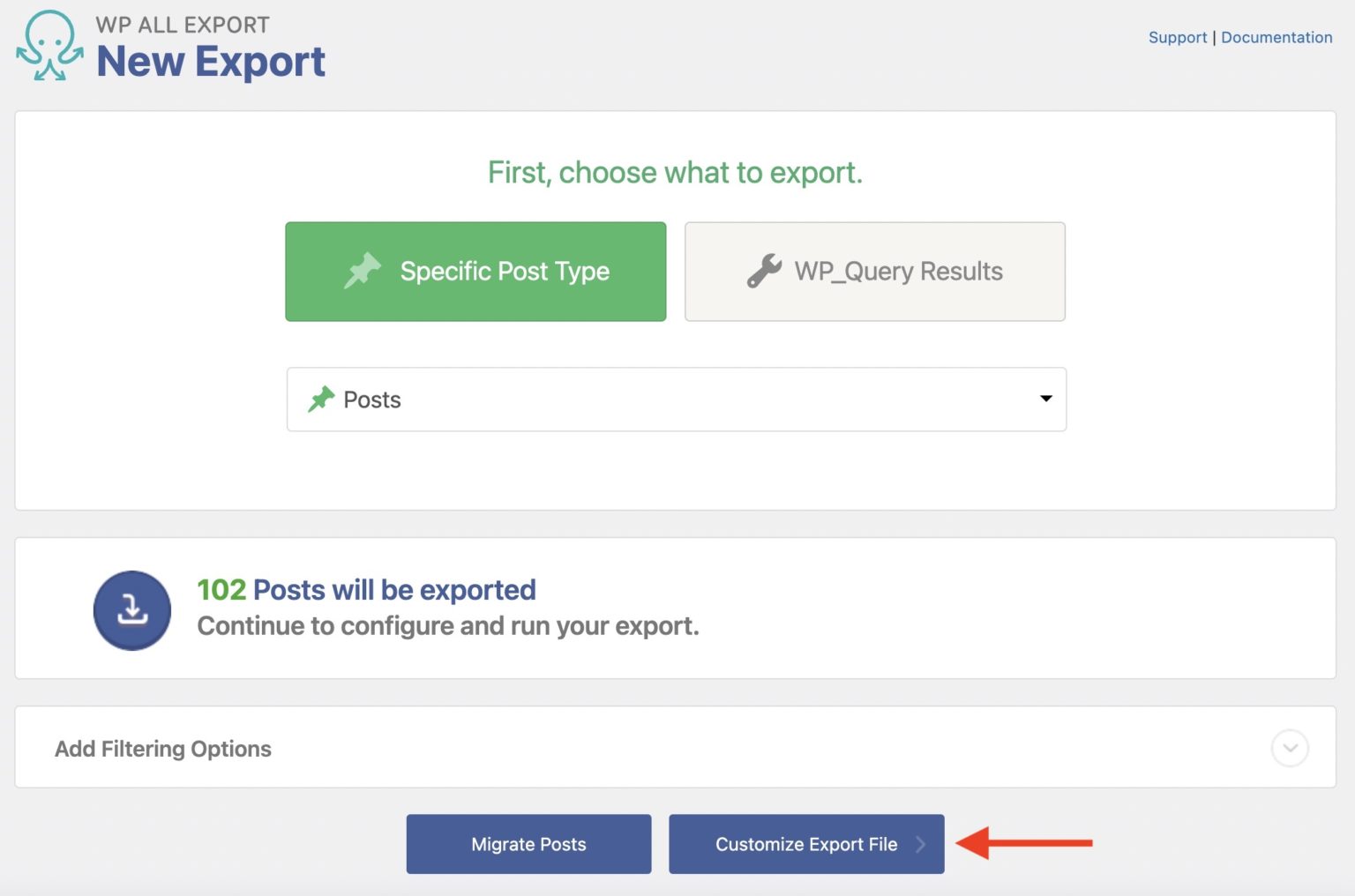The image size is (1355, 896).
Task: Click the WP All Export octopus logo
Action: coord(50,46)
